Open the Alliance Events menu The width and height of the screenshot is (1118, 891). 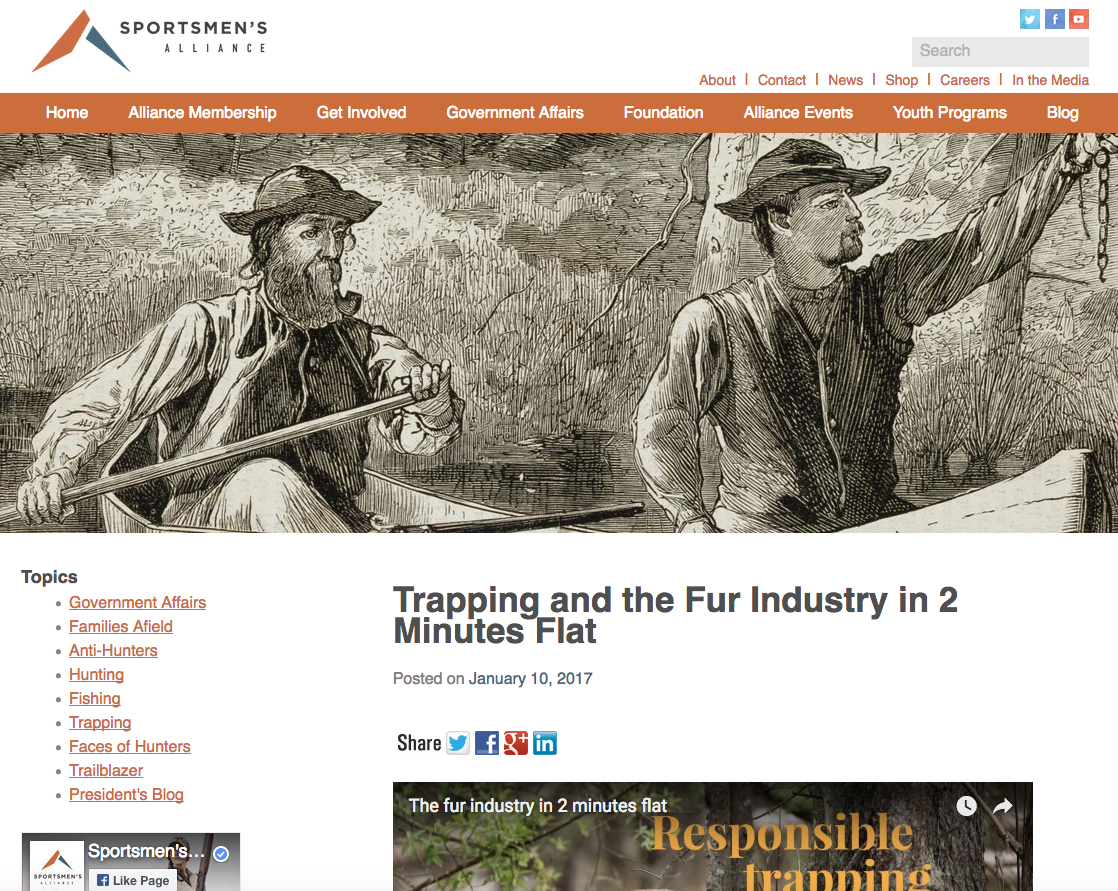tap(798, 113)
